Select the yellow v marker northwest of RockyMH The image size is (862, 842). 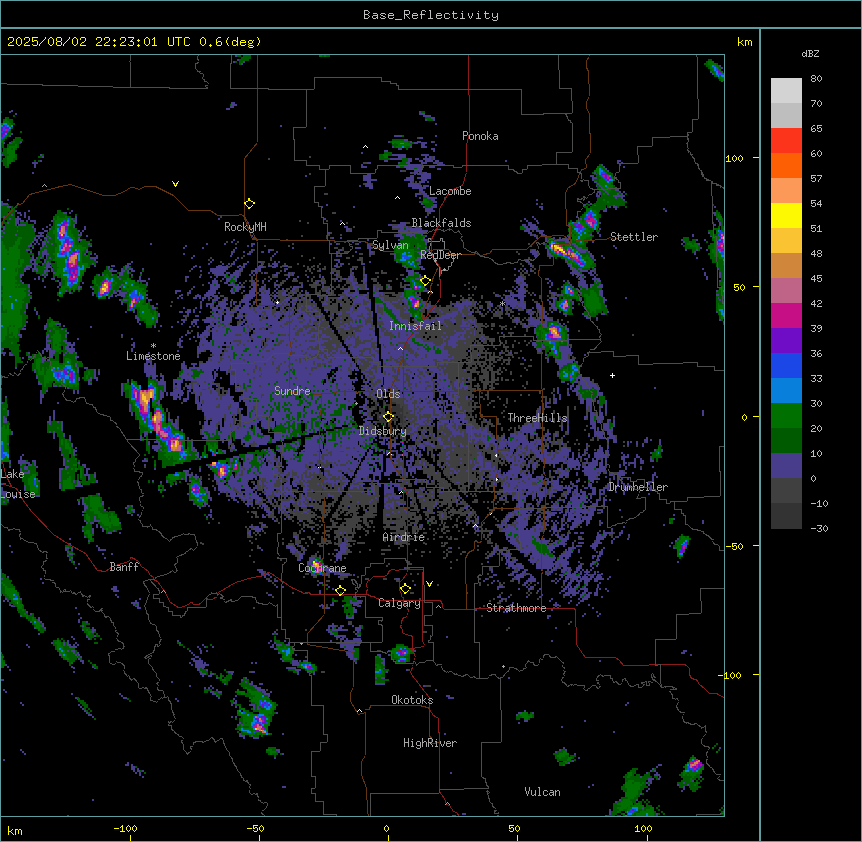[x=175, y=184]
